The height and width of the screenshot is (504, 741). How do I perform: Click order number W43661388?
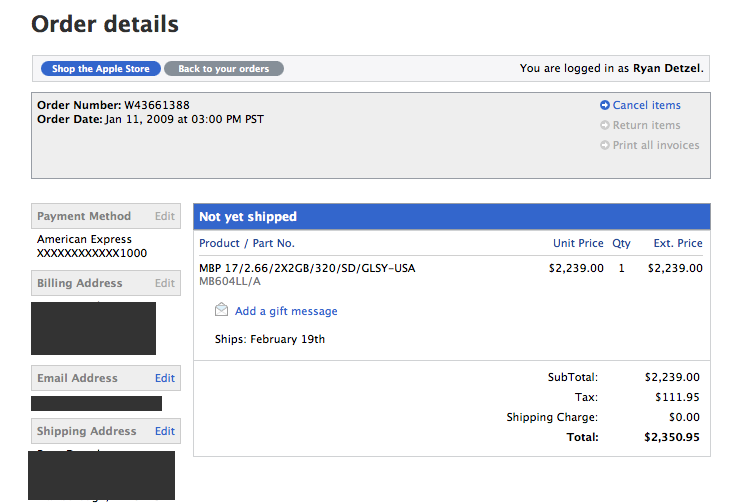click(x=156, y=105)
